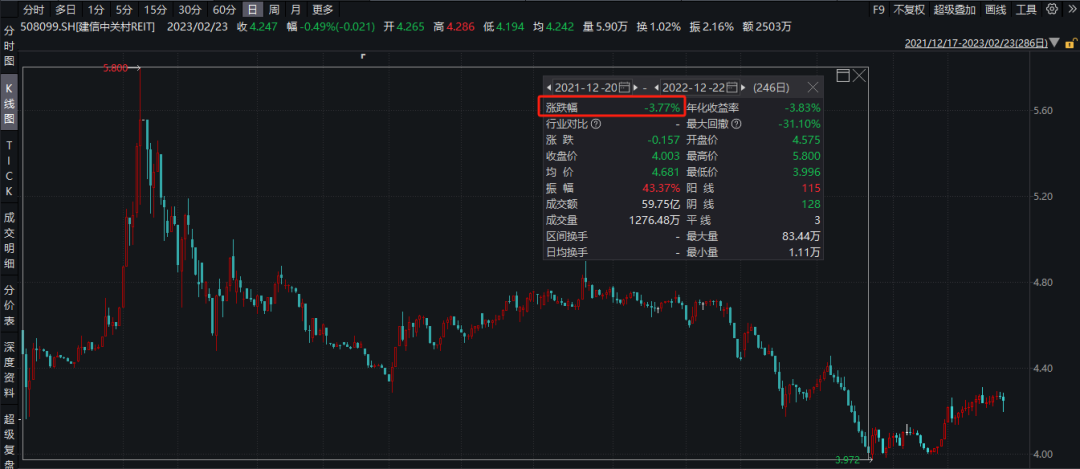Click the 最低价 value 3.996

[x=807, y=172]
